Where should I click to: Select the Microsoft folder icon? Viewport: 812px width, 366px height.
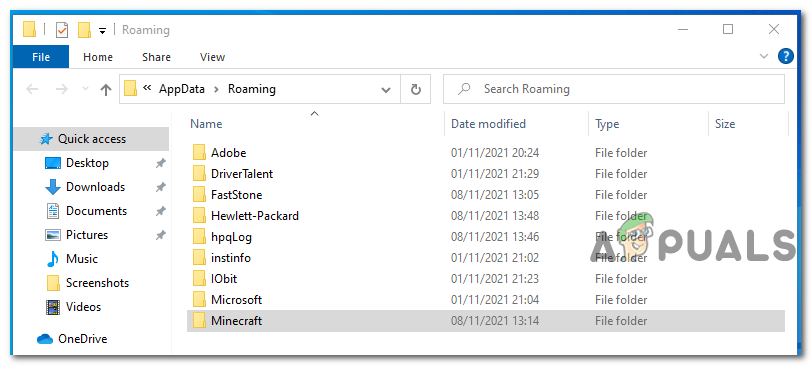[199, 300]
